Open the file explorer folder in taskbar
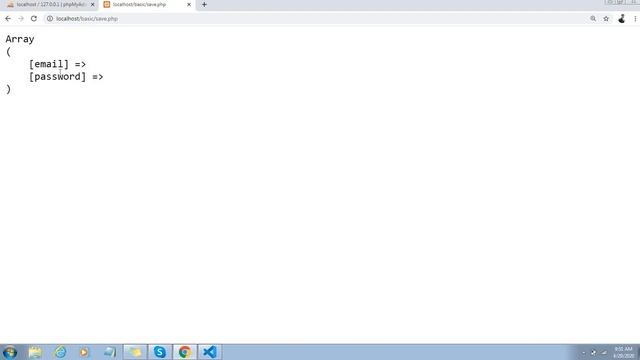 pyautogui.click(x=135, y=352)
